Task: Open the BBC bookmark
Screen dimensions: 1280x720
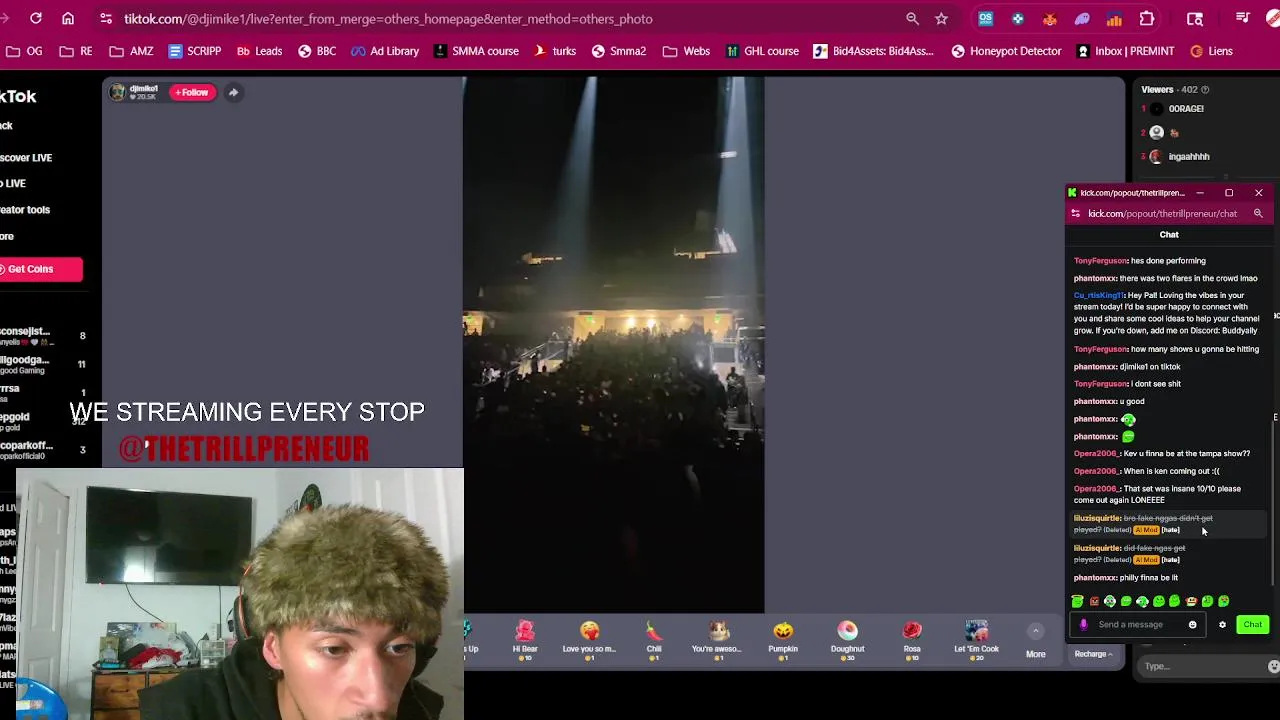Action: point(317,51)
